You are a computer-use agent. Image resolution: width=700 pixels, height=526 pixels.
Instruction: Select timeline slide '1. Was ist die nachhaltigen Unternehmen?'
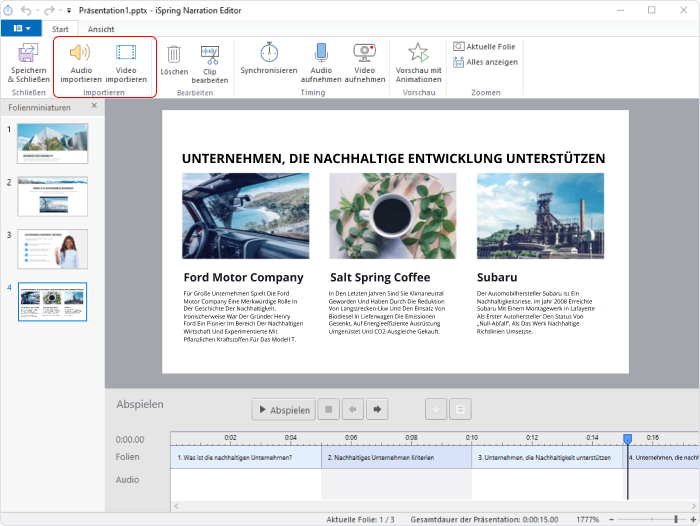point(246,457)
